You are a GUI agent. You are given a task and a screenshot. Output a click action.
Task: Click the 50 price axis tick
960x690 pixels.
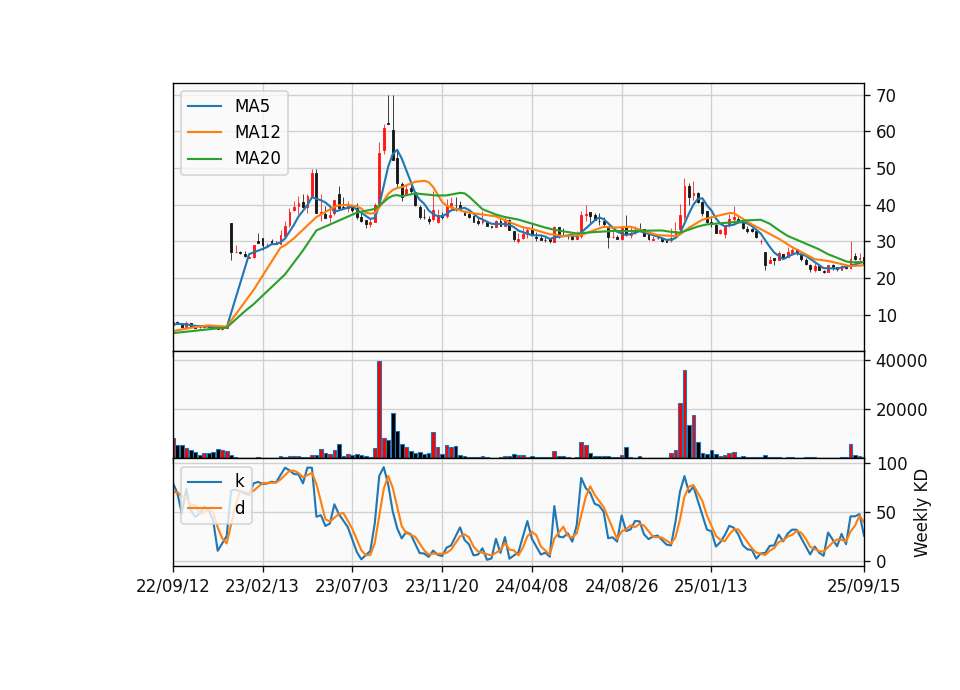tap(886, 169)
